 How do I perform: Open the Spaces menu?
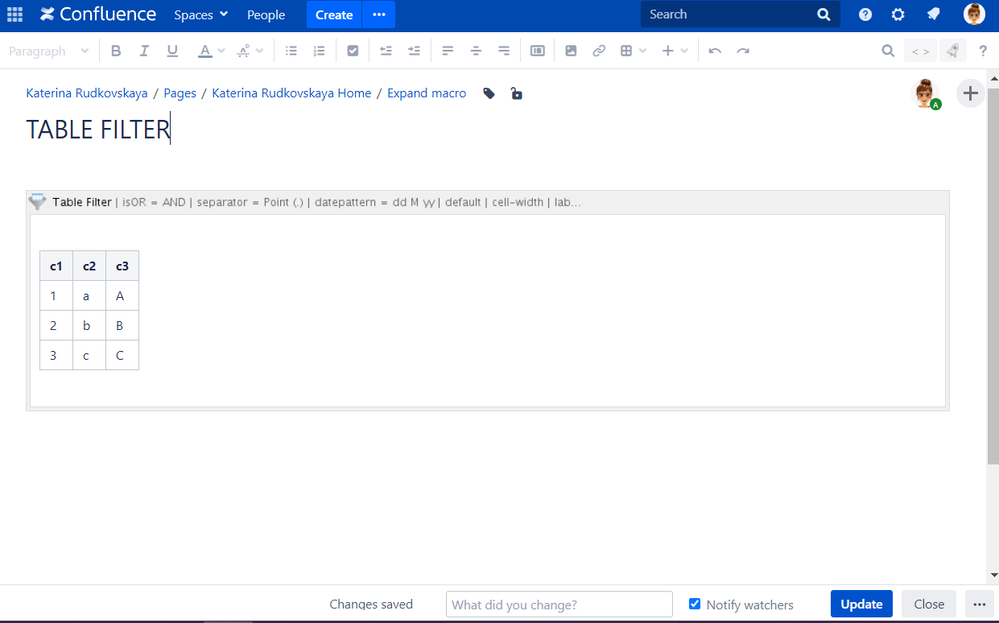tap(201, 15)
